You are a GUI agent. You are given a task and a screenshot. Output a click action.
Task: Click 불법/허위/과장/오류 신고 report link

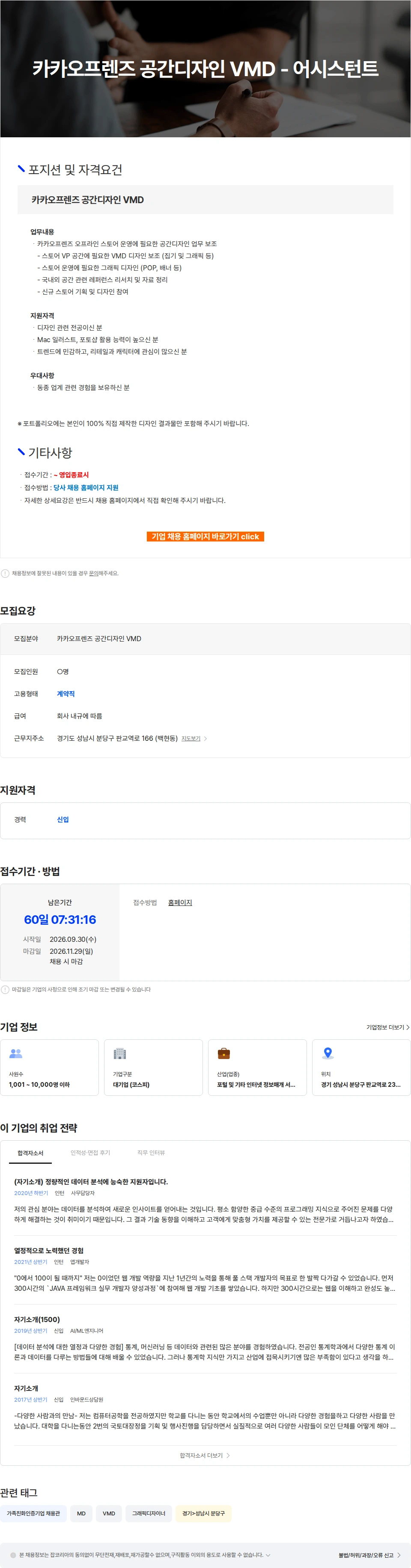[x=369, y=1555]
